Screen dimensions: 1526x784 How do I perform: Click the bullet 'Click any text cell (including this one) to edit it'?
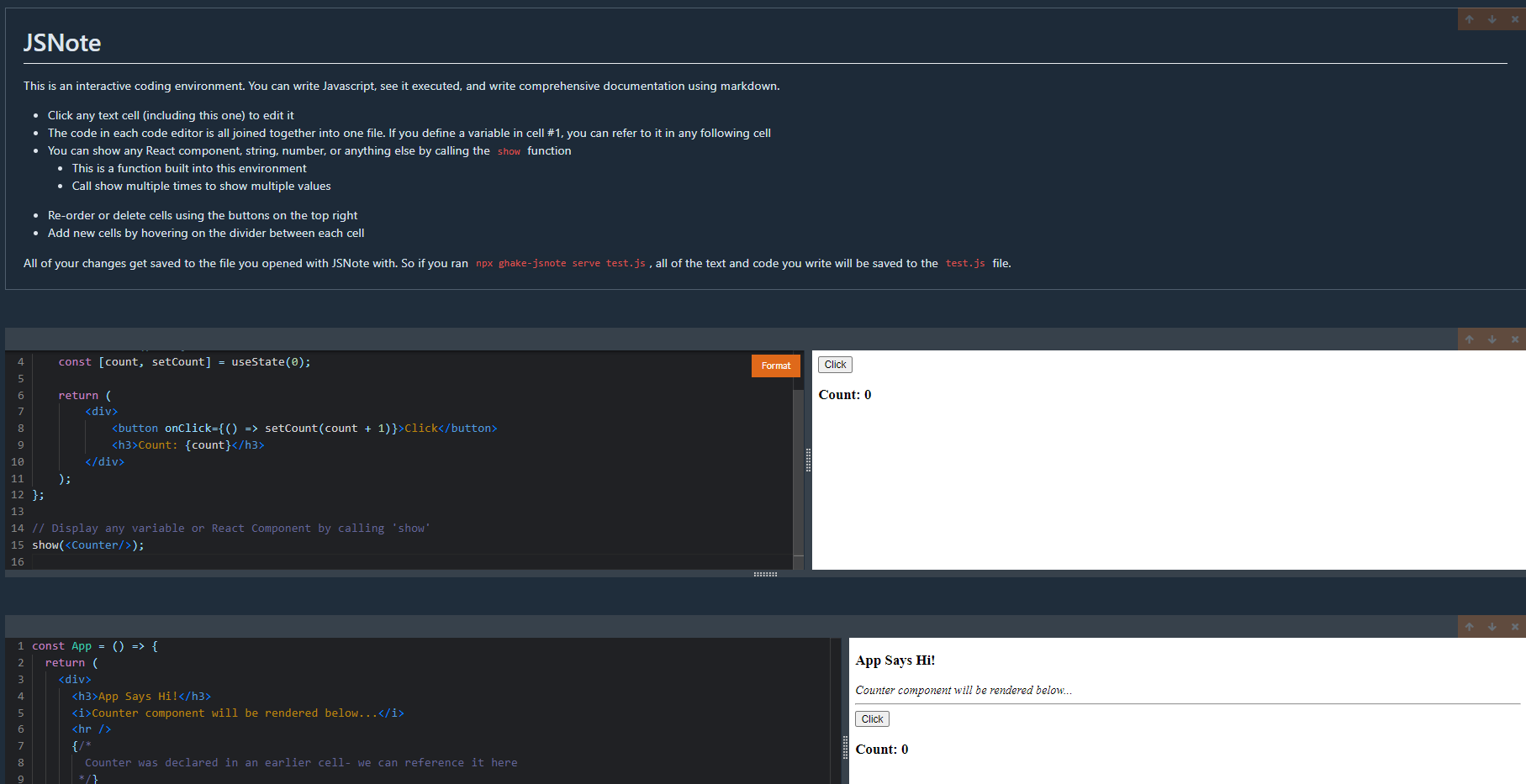click(171, 116)
